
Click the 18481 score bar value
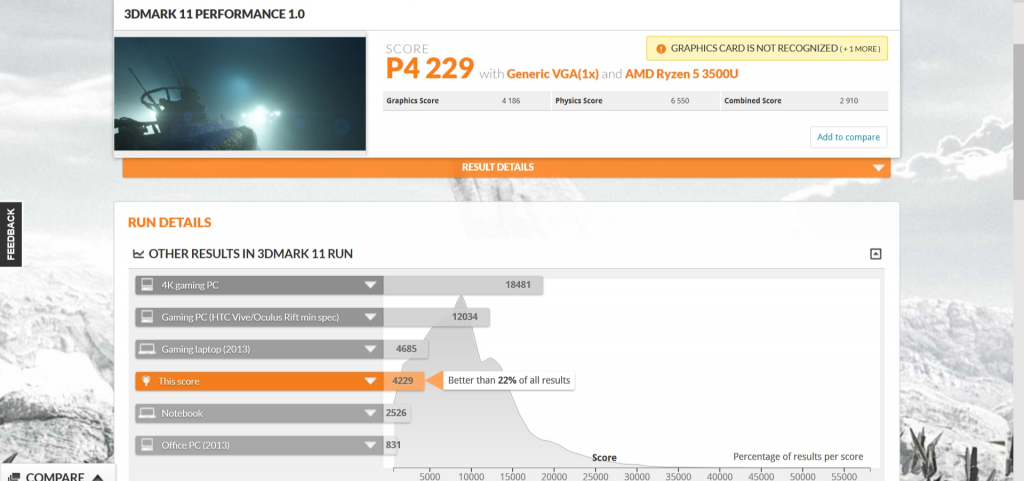point(517,285)
